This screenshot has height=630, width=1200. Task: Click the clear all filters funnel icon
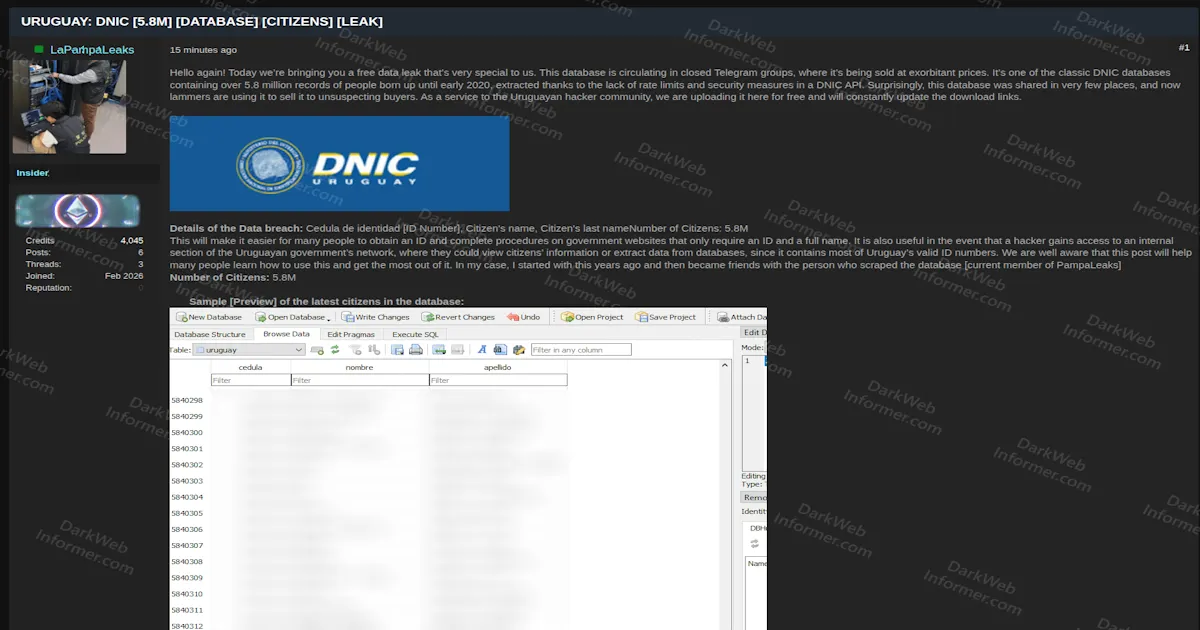point(355,350)
